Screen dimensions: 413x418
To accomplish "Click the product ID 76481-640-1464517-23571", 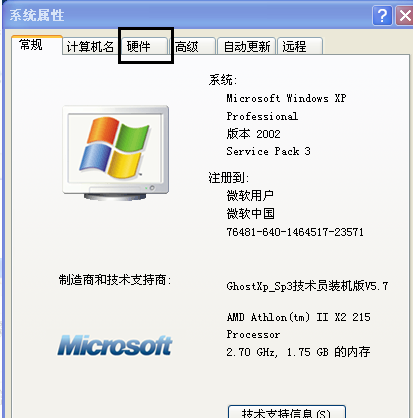I will 295,232.
